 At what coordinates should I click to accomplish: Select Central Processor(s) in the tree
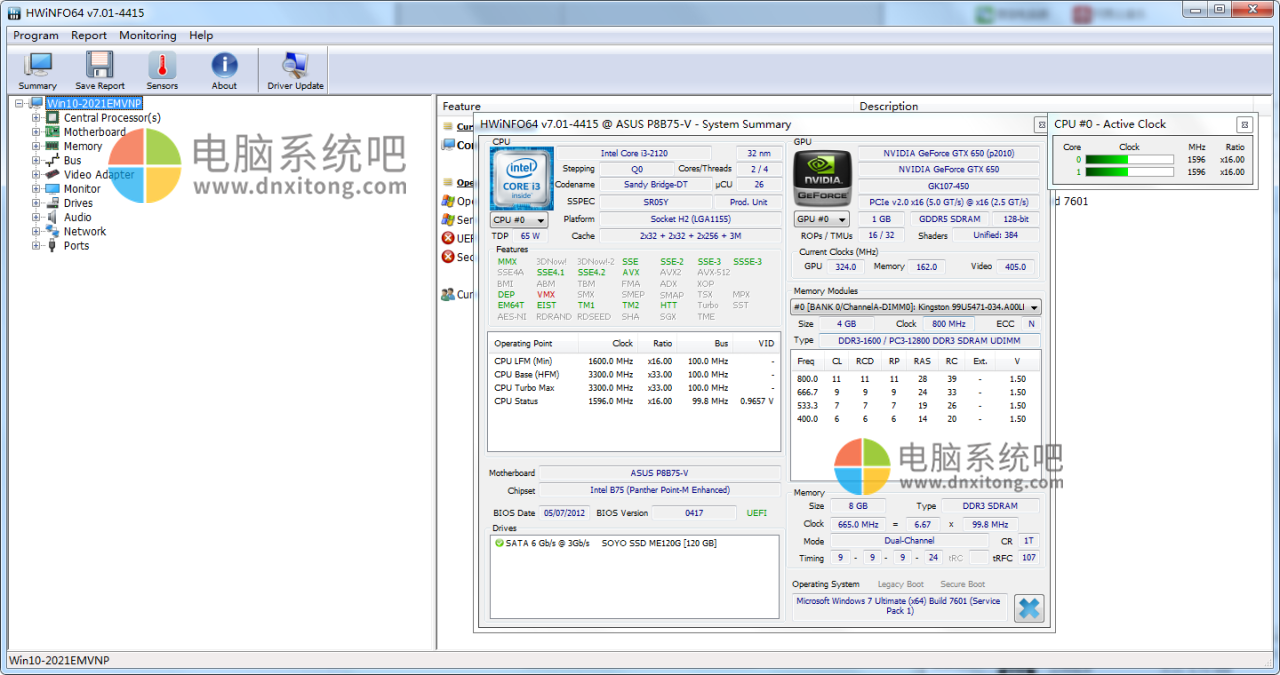coord(112,118)
